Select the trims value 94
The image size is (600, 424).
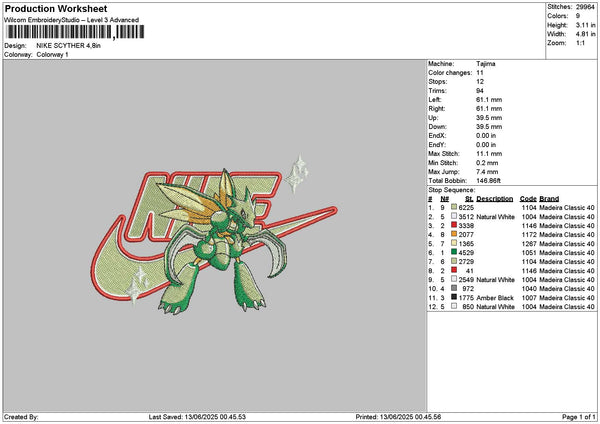click(480, 91)
